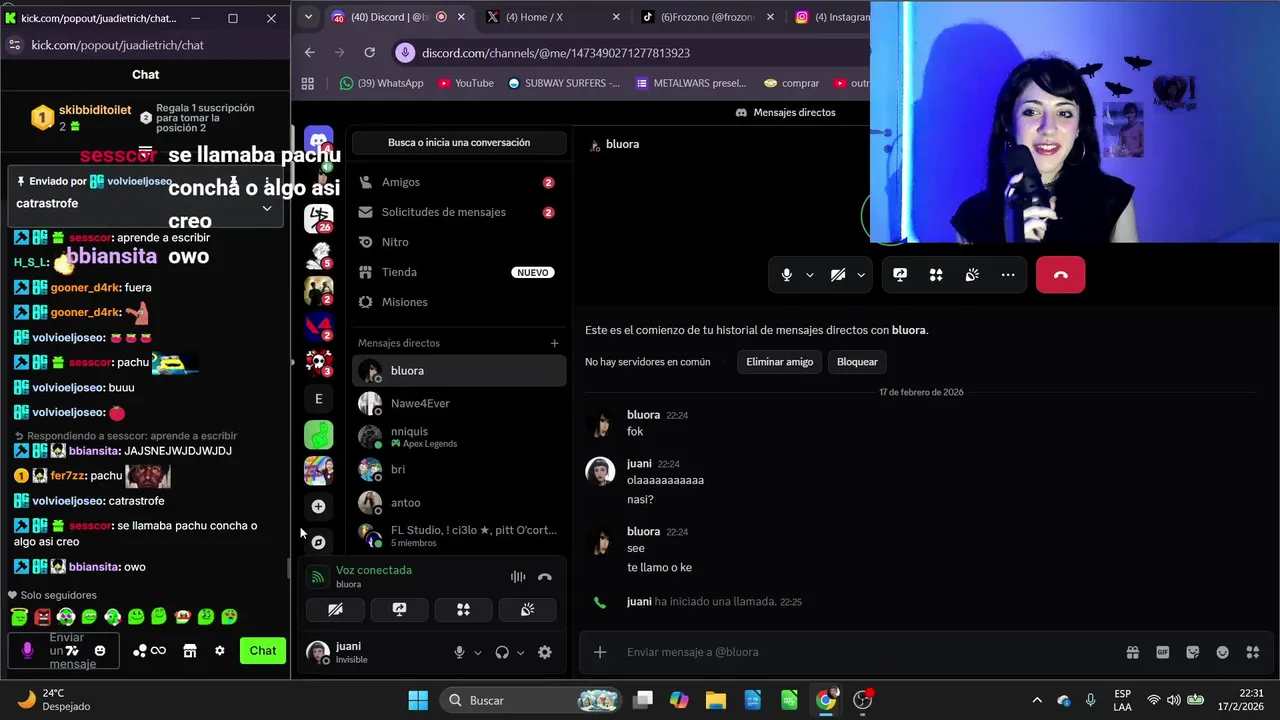Create a new direct message with plus
This screenshot has height=720, width=1280.
point(554,343)
